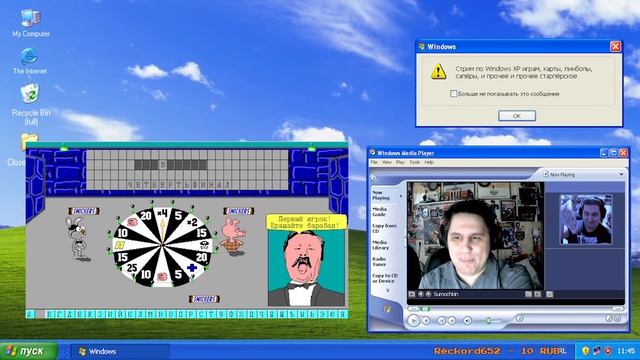Screen dimensions: 640x360
Task: Choose letter М in the game alphabet bar
Action: (150, 314)
